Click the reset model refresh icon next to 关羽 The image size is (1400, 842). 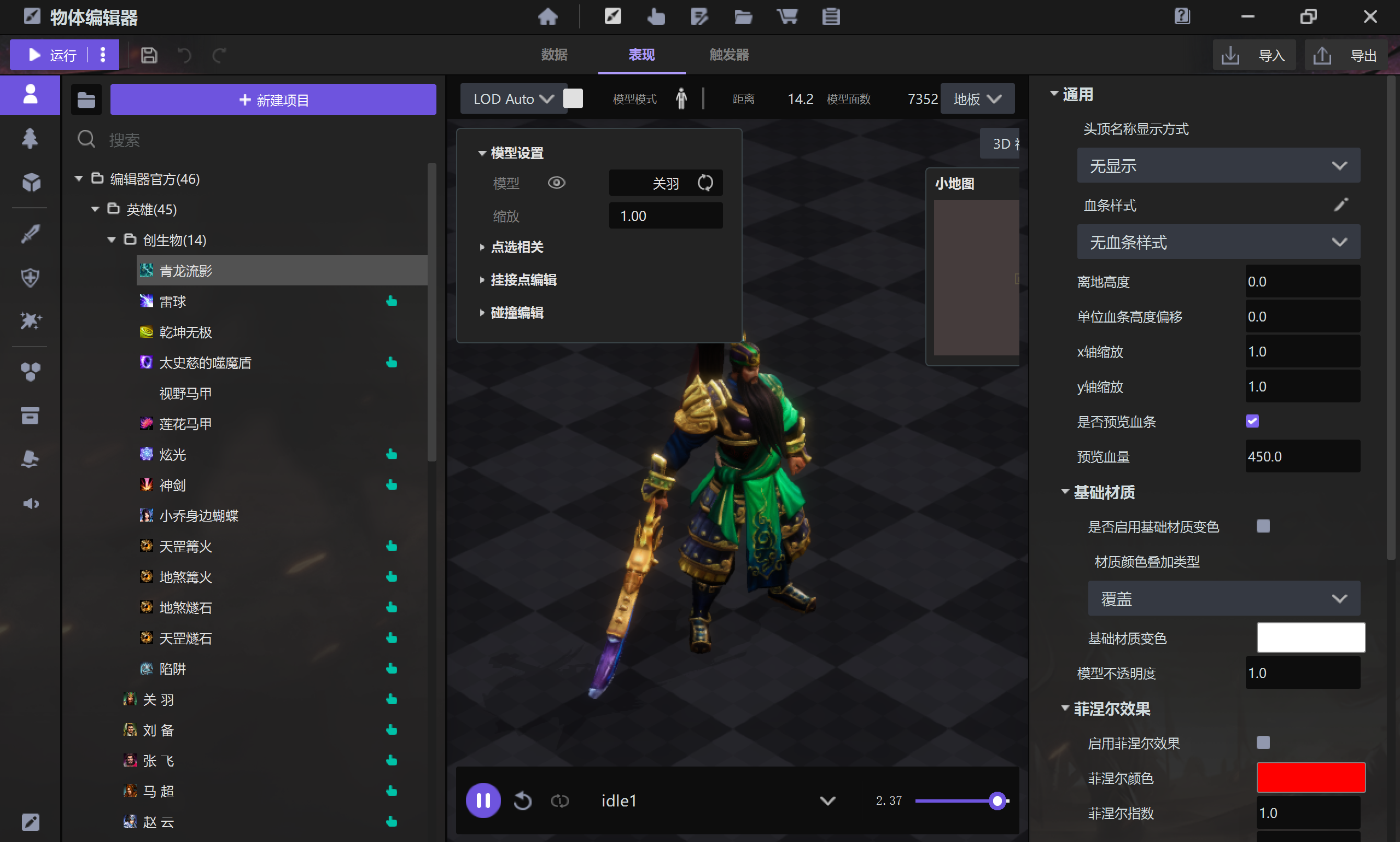click(705, 183)
